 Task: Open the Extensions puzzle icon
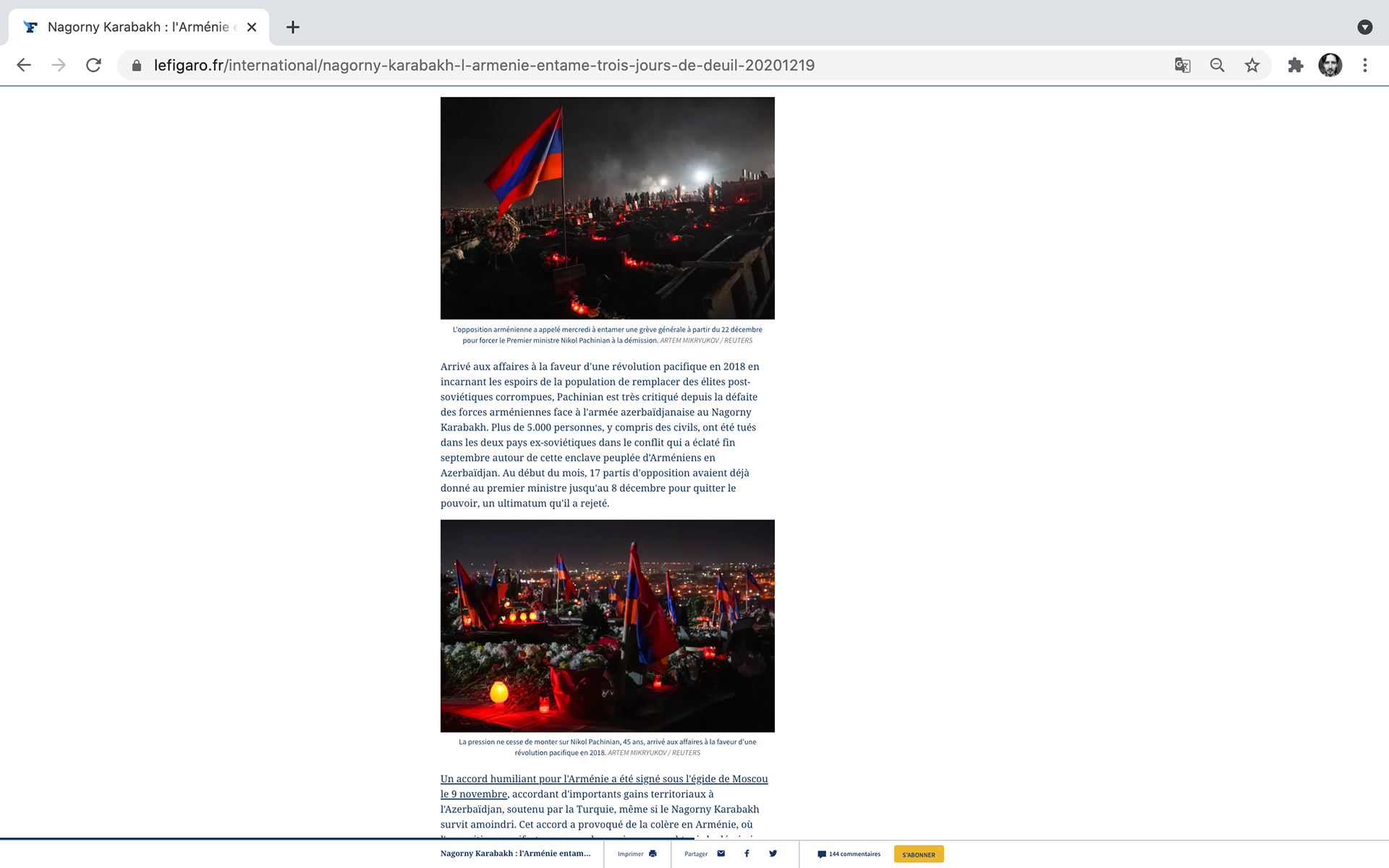point(1295,65)
